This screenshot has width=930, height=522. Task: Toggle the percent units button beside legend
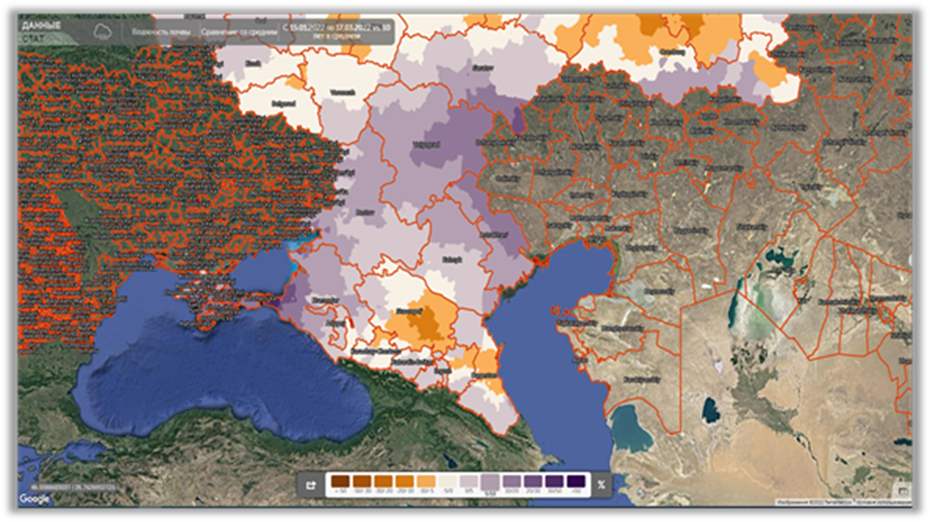(x=601, y=485)
